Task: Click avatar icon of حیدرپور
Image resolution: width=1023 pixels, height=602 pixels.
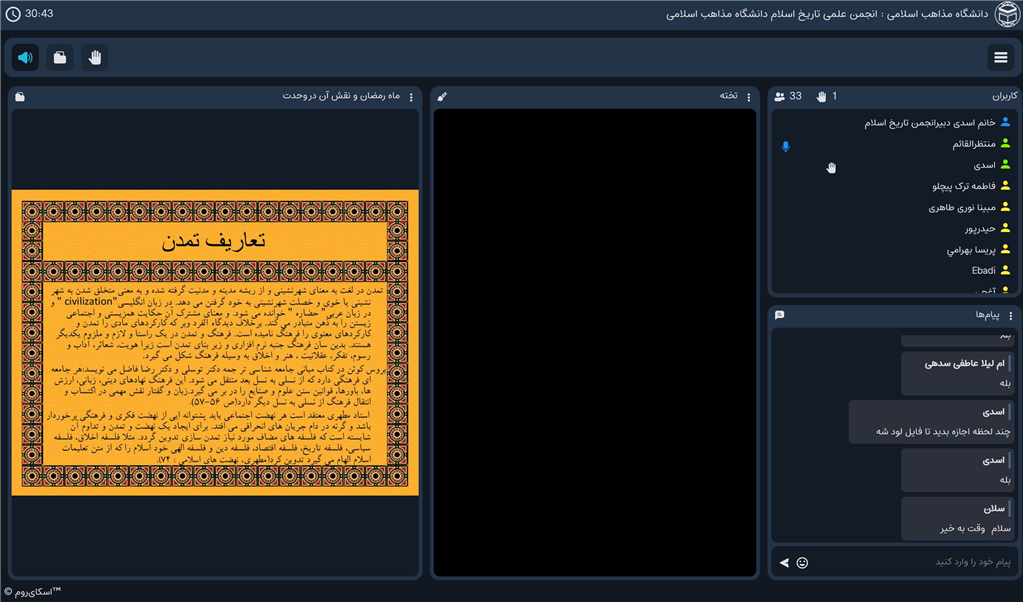Action: [1005, 228]
